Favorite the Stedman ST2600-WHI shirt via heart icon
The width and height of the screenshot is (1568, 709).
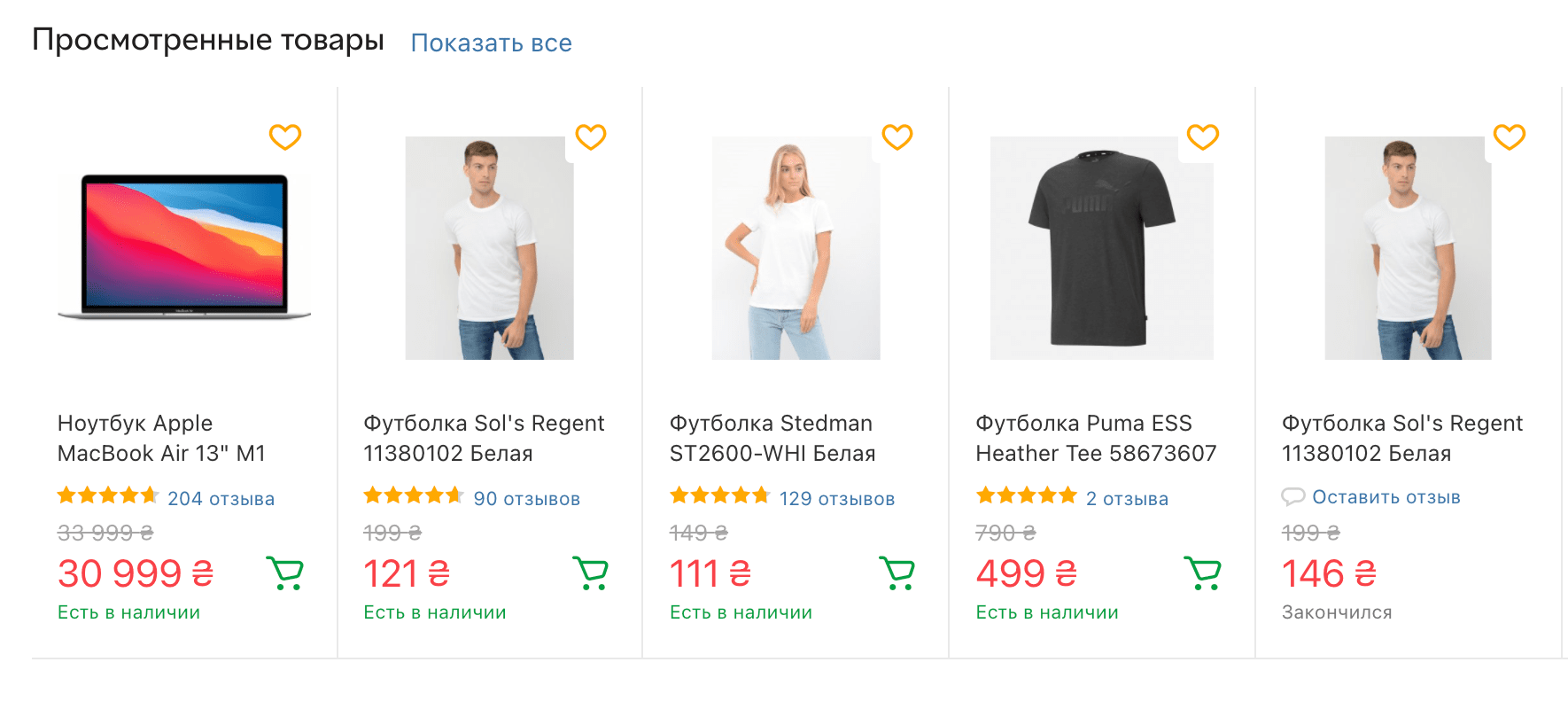pos(897,137)
